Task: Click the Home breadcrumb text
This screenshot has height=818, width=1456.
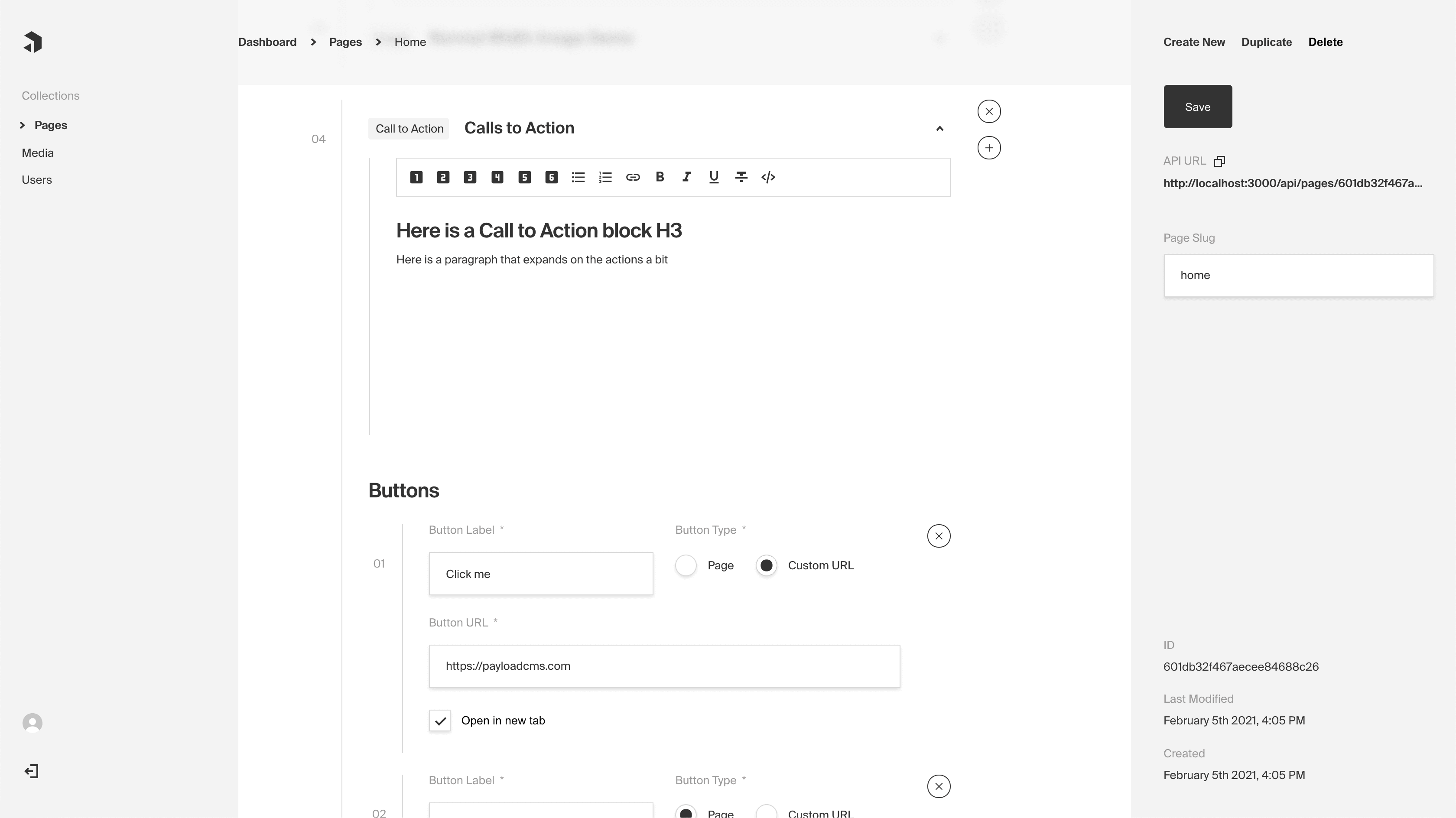Action: [410, 42]
